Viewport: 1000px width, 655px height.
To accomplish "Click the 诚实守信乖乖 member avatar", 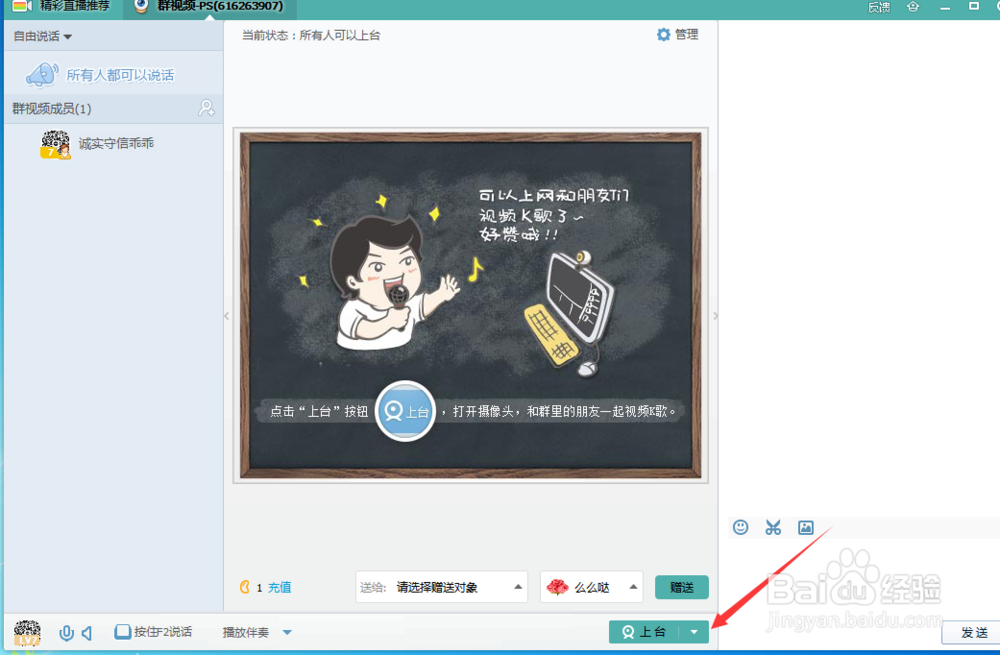I will coord(55,143).
